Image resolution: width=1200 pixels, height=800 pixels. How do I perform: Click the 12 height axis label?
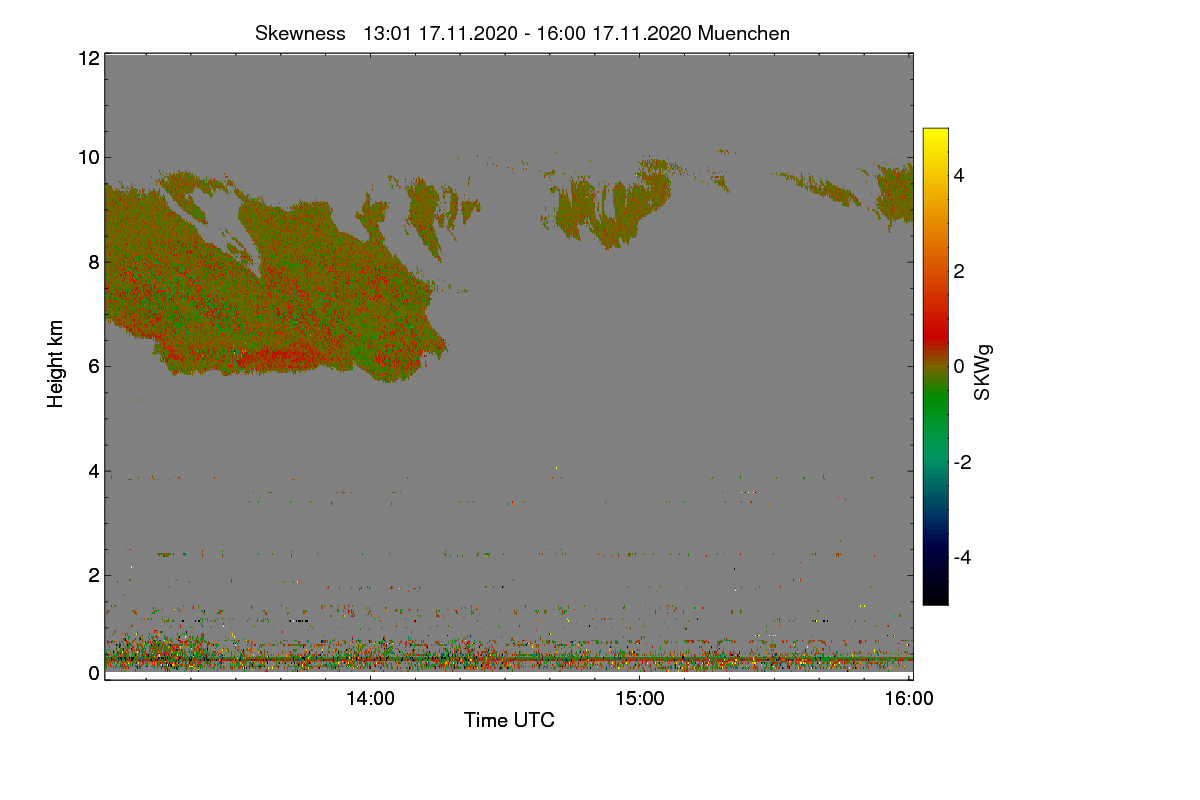click(88, 58)
